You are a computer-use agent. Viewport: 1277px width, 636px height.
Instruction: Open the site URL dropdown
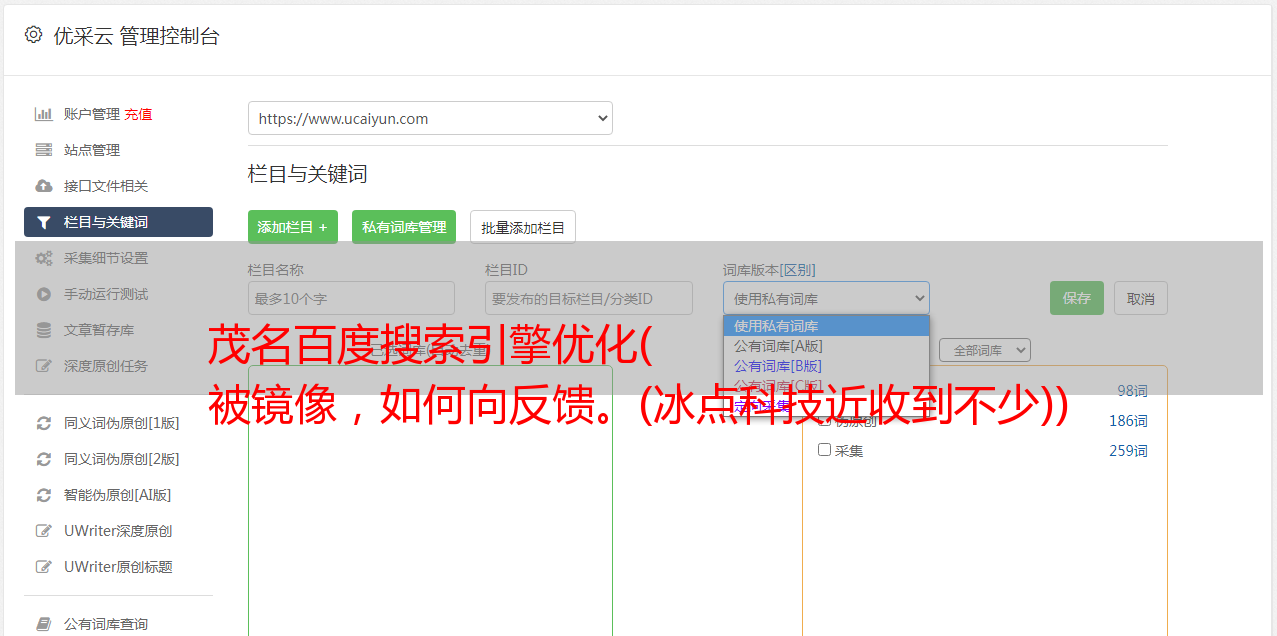[430, 118]
